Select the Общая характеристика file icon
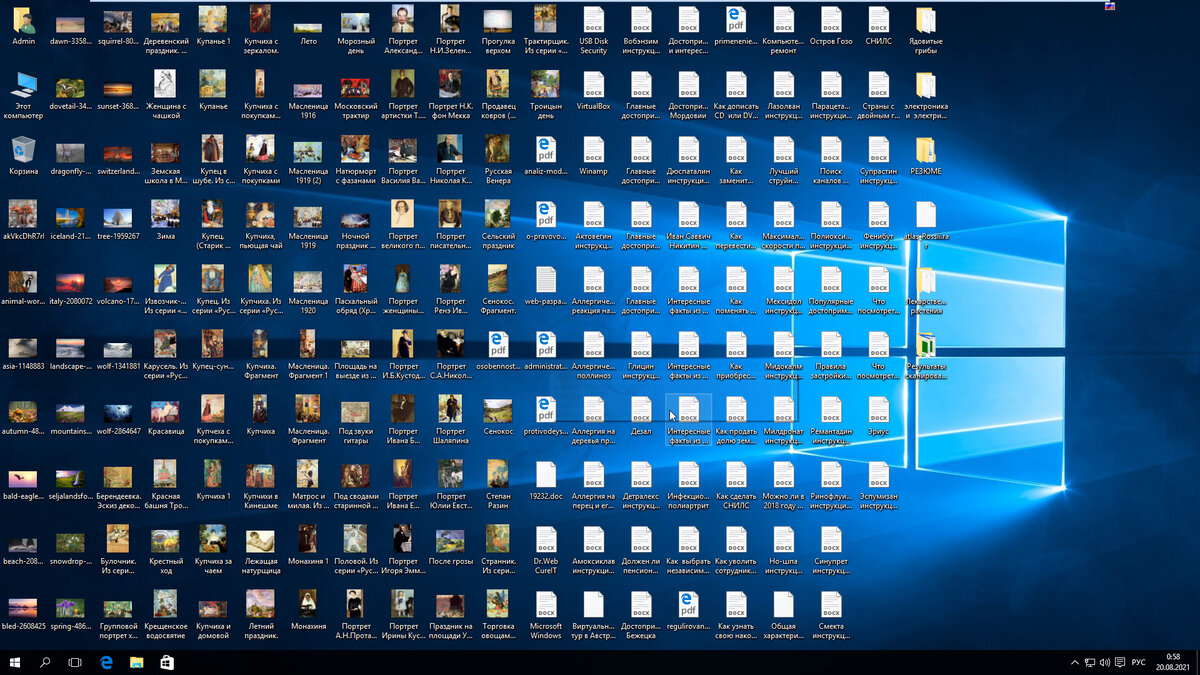Viewport: 1200px width, 675px height. coord(783,605)
